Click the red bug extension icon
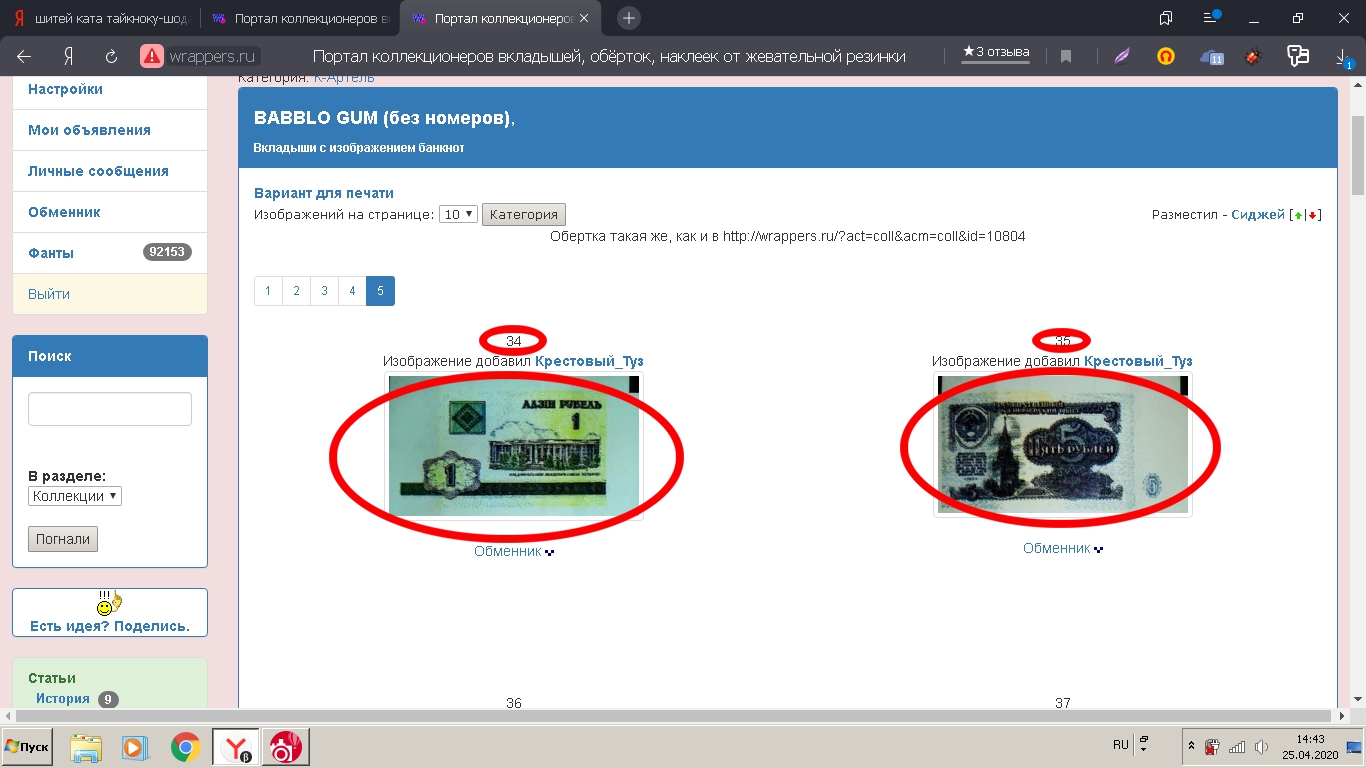Screen dimensions: 1366x768 click(x=1253, y=57)
